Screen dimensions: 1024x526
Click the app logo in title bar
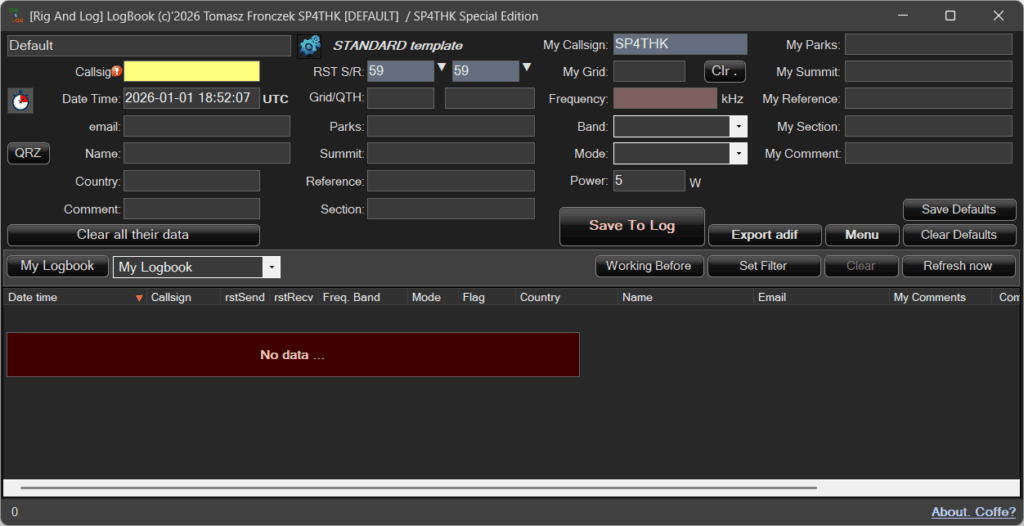(15, 16)
